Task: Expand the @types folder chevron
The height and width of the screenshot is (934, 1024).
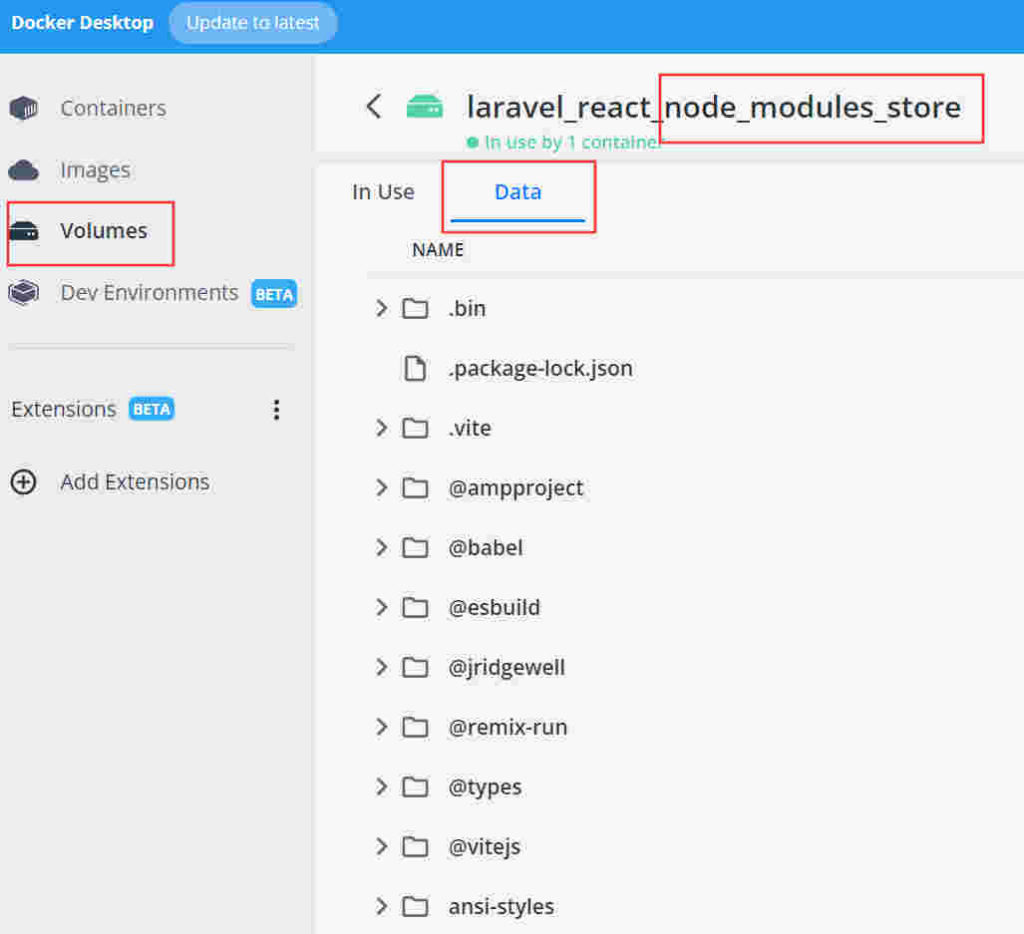Action: [381, 787]
